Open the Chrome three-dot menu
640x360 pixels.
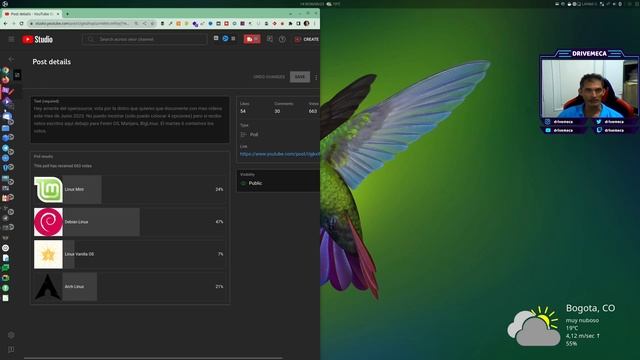pos(315,24)
